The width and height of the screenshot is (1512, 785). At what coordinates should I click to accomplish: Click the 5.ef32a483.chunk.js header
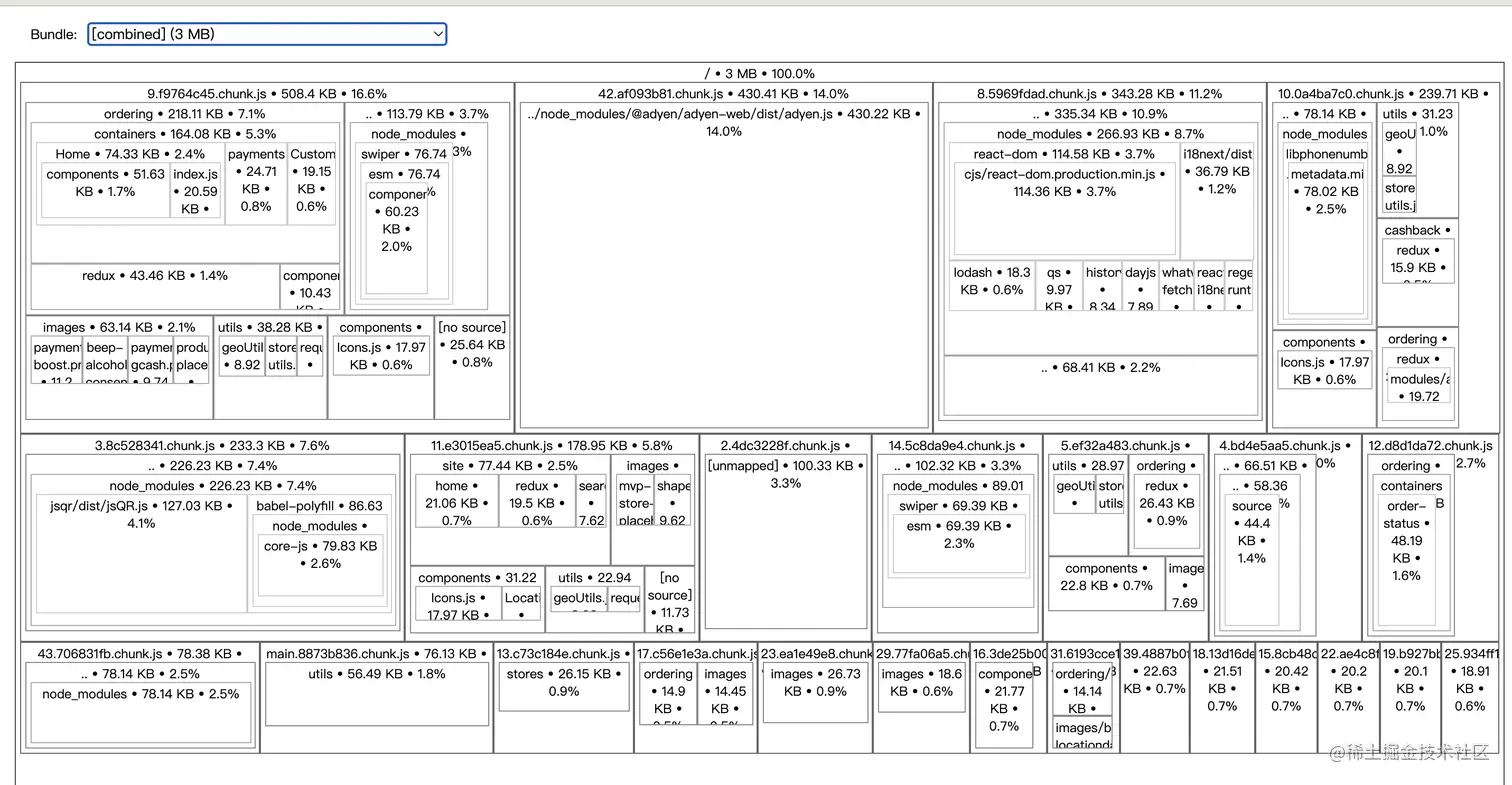(x=1125, y=445)
